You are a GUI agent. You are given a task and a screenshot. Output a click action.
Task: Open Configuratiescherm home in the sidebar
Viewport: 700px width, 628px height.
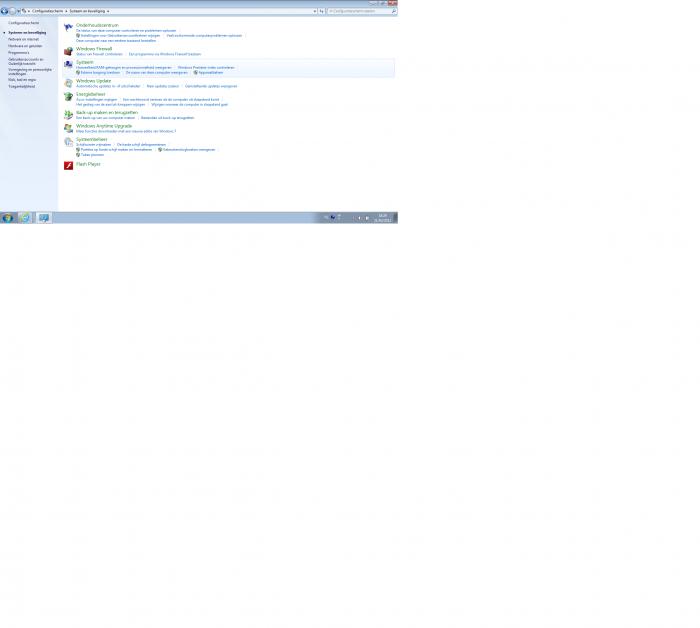24,23
